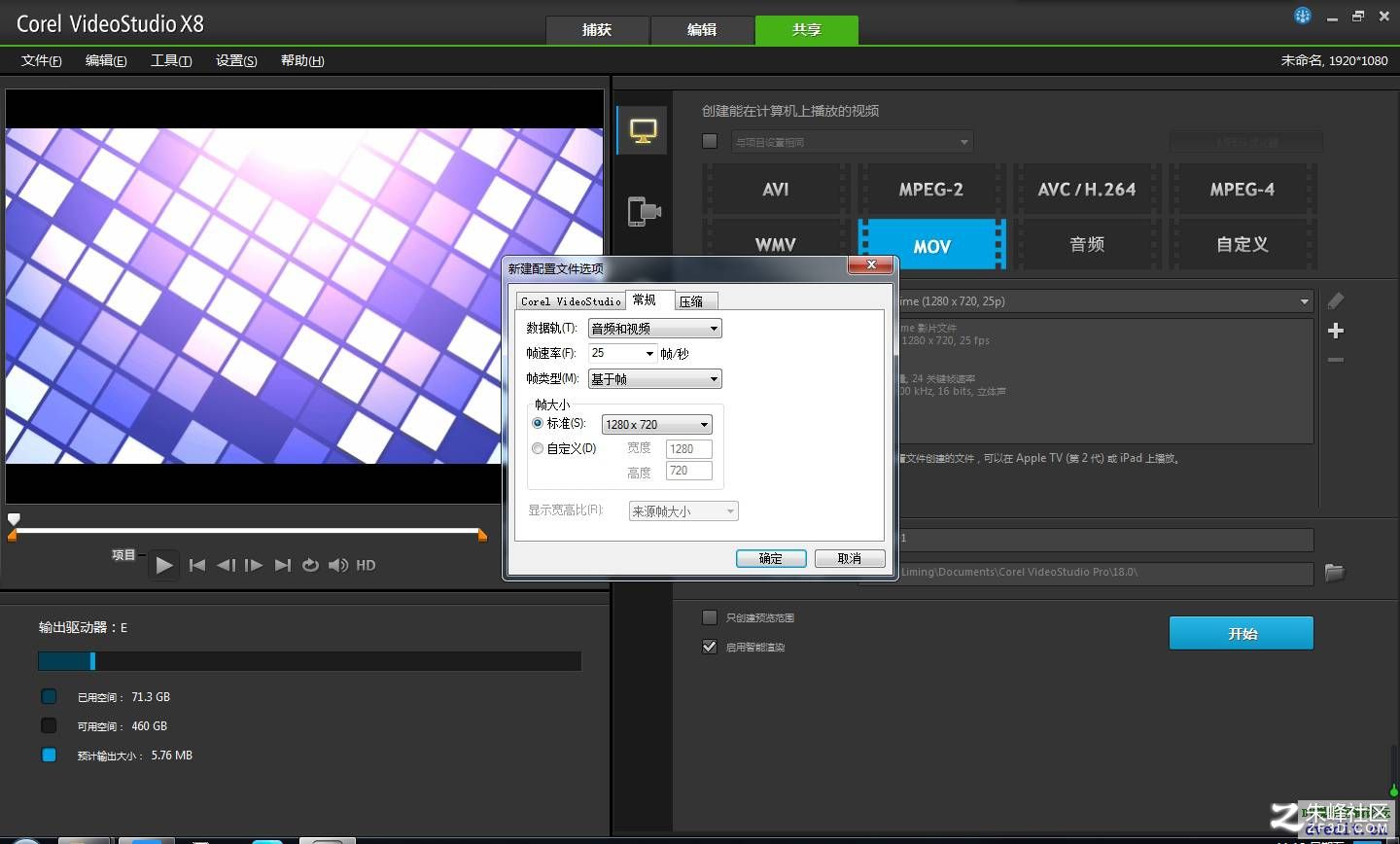Open the 帧类型 dropdown showing 基于帧

tap(654, 379)
